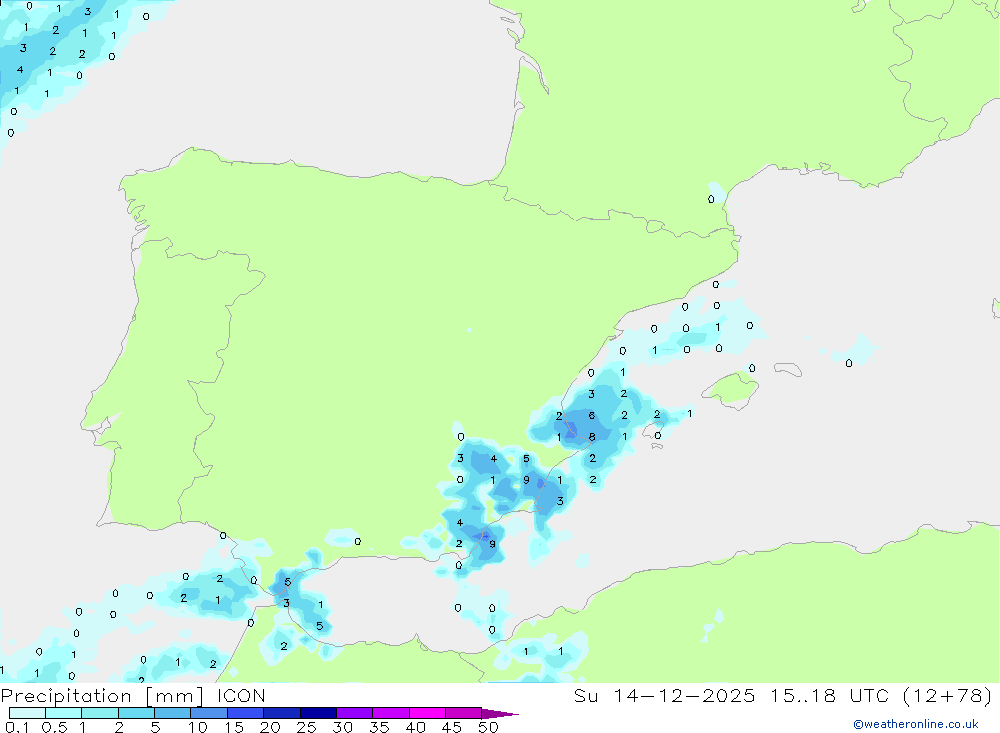Pick the 15–20 mm legend swatch

point(246,713)
